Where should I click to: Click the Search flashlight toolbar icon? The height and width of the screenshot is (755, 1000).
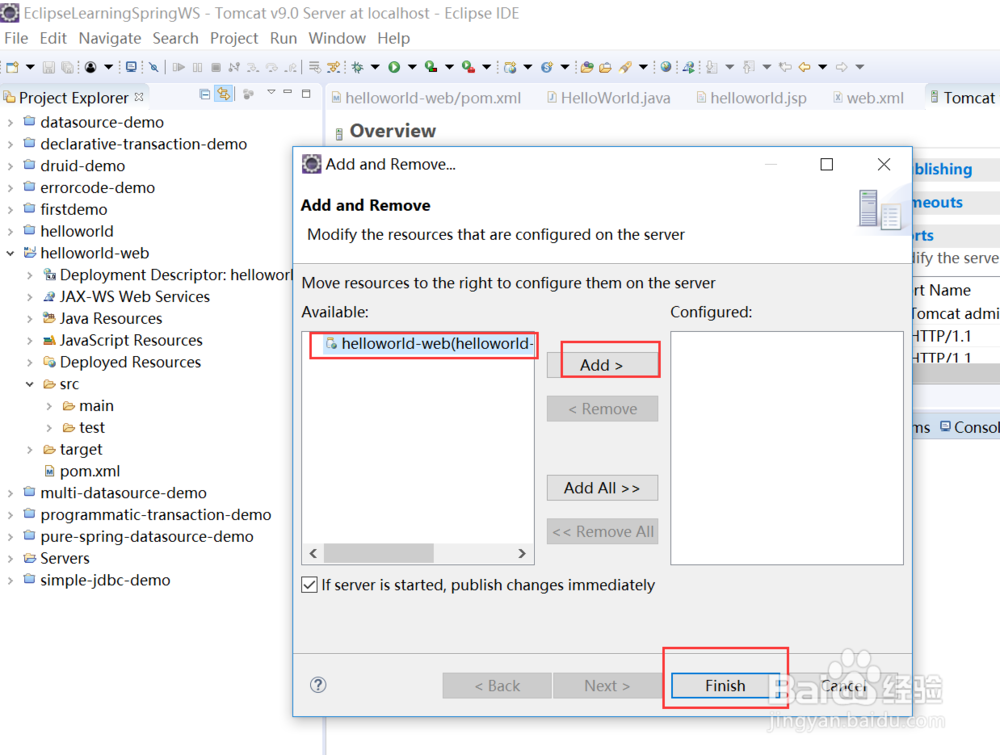click(626, 67)
